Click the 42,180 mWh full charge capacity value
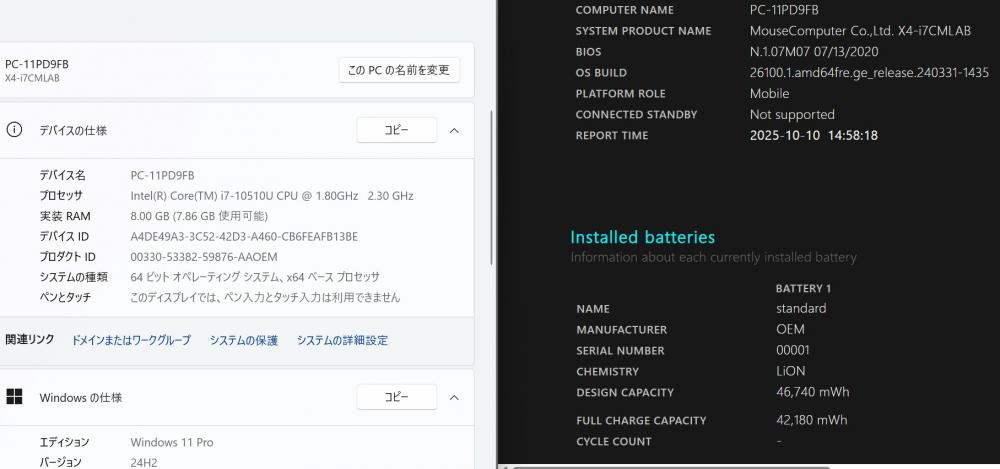 click(x=812, y=420)
